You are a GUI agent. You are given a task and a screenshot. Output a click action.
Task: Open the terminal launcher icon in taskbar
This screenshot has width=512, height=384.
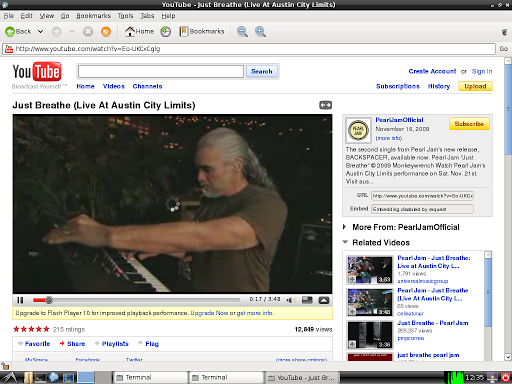40,377
